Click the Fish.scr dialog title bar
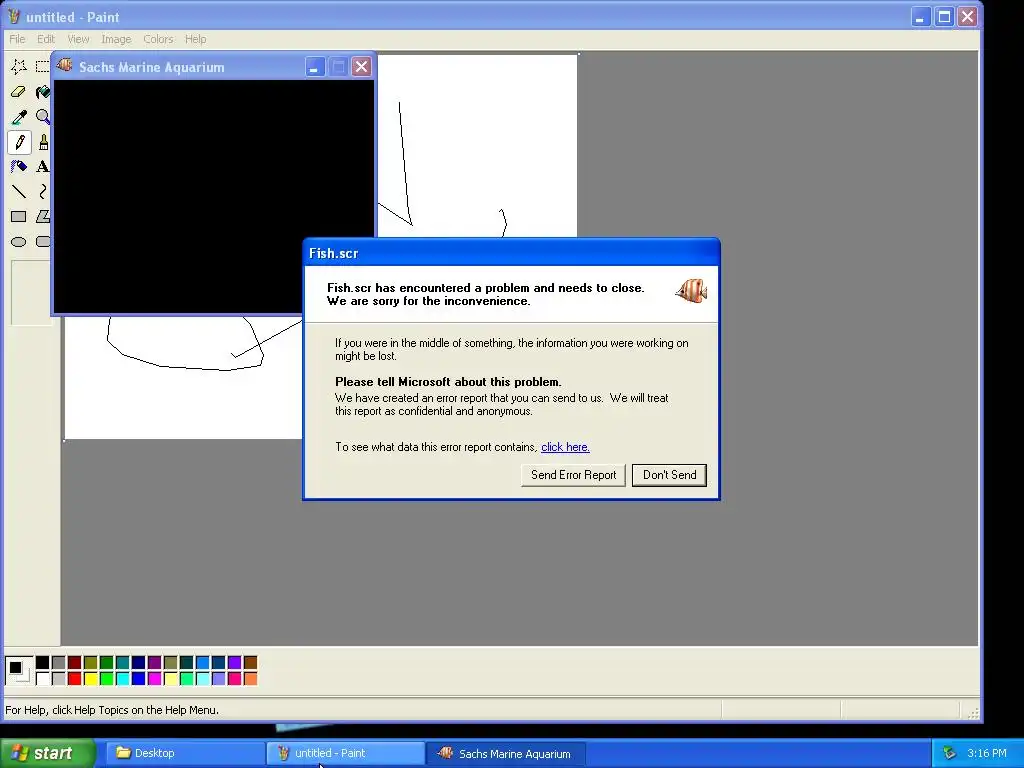Screen dimensions: 1024x768 511,253
